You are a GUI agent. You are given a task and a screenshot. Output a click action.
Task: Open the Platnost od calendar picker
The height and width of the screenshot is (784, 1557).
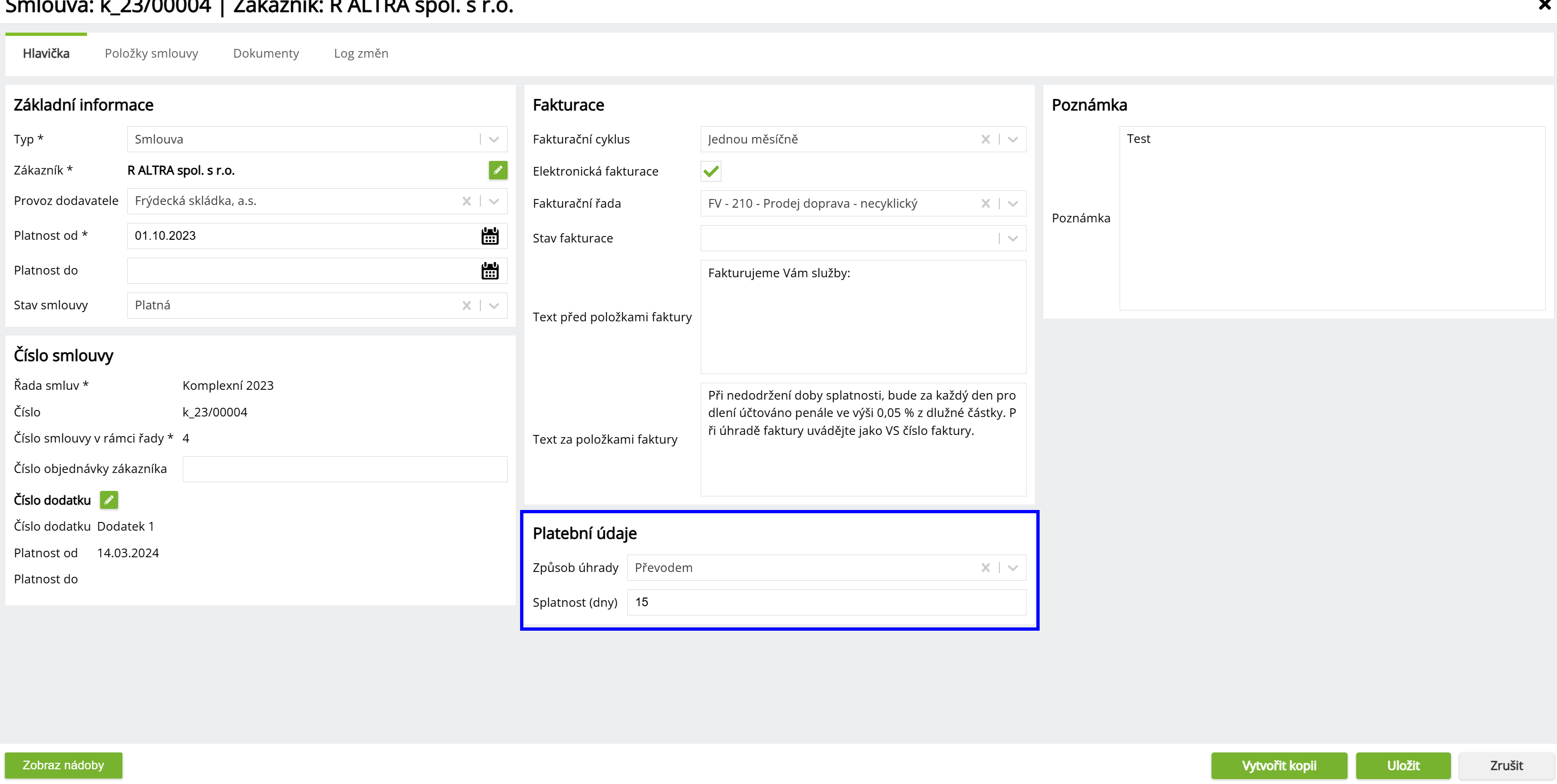pos(490,236)
